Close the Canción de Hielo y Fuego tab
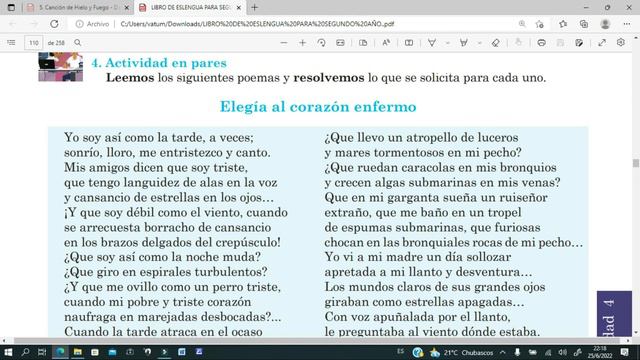This screenshot has height=360, width=640. point(127,8)
